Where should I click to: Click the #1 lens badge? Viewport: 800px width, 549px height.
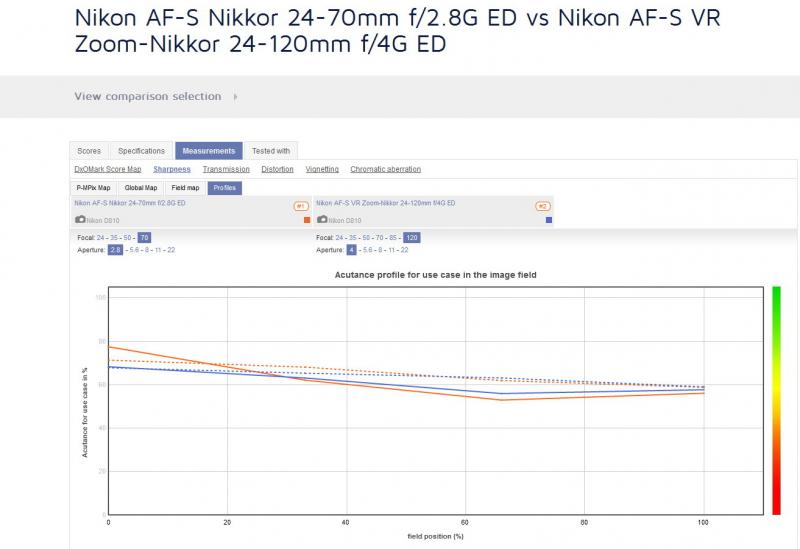301,206
